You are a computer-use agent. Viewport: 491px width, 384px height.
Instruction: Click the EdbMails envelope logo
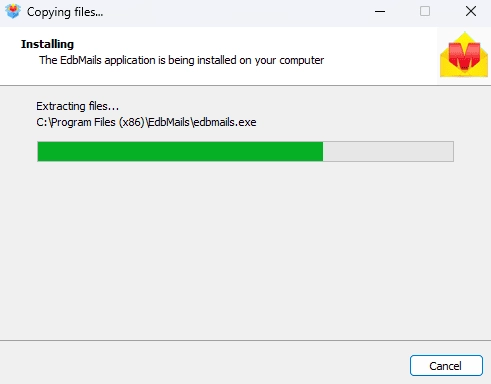pos(464,55)
